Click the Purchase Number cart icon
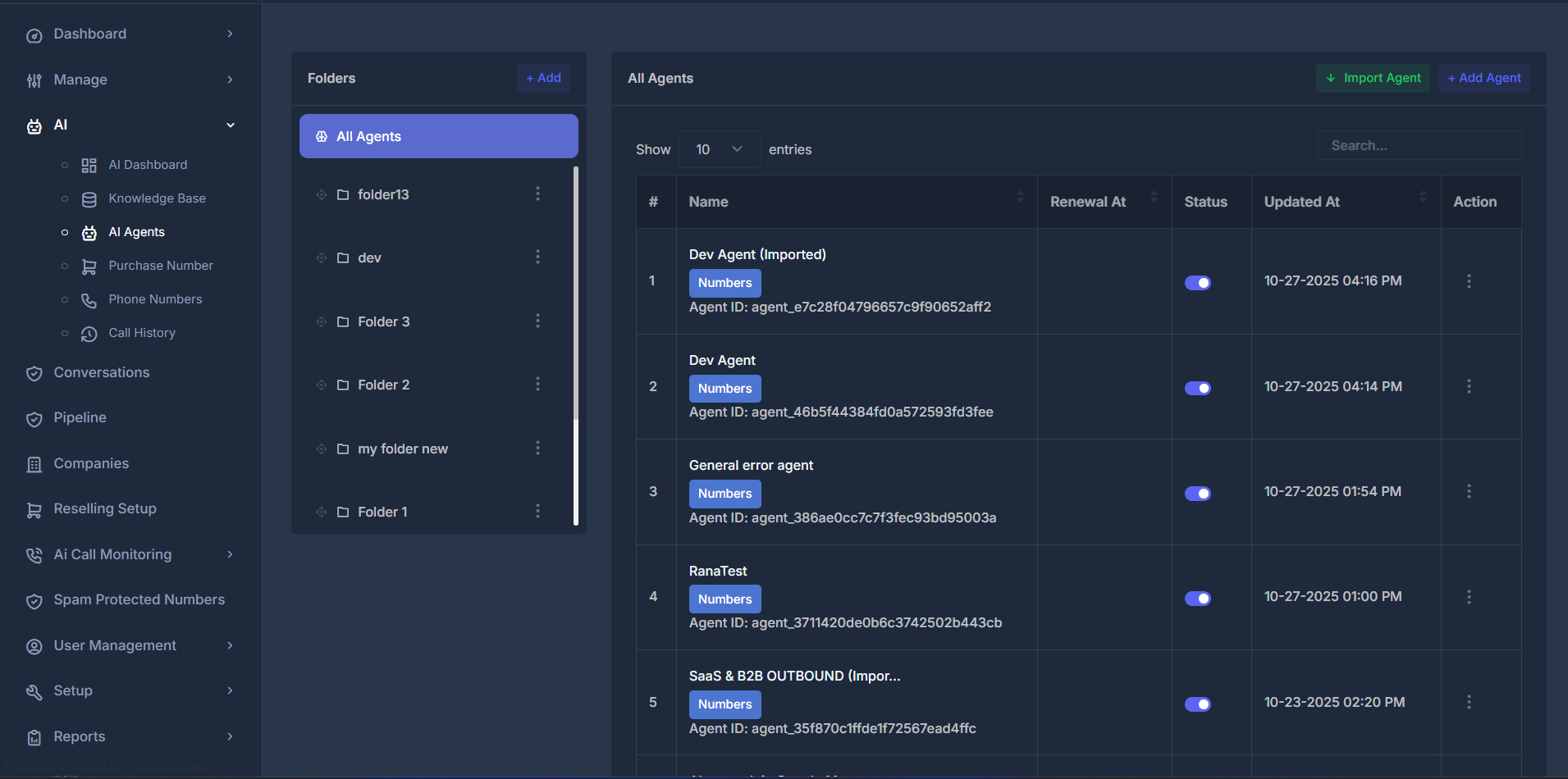 coord(89,266)
